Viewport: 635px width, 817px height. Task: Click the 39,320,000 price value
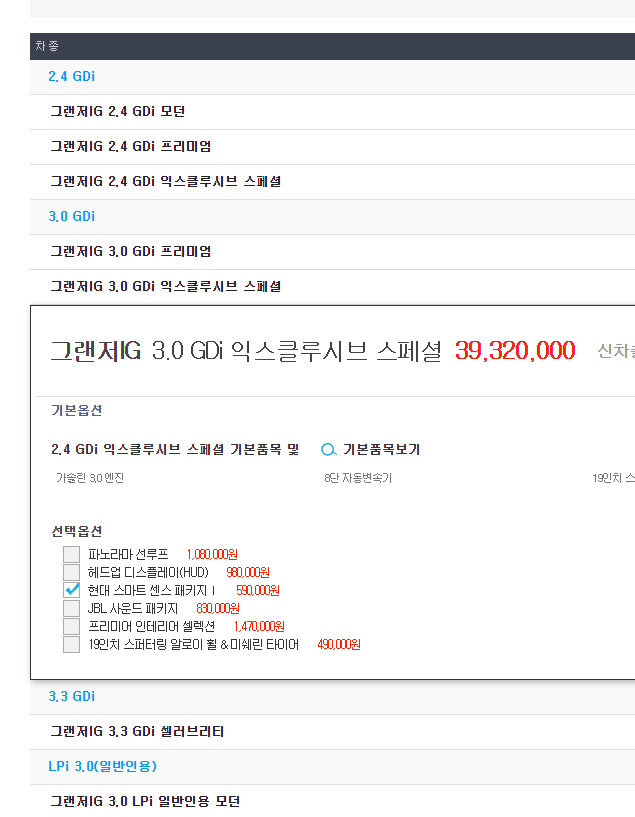515,350
